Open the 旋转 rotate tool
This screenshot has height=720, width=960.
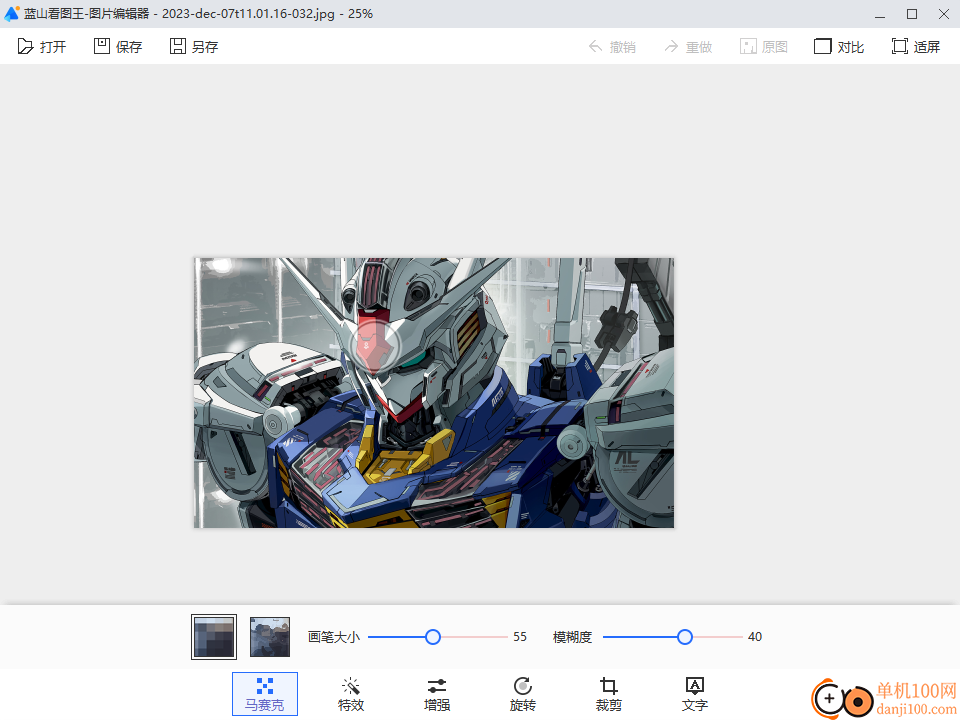point(522,694)
